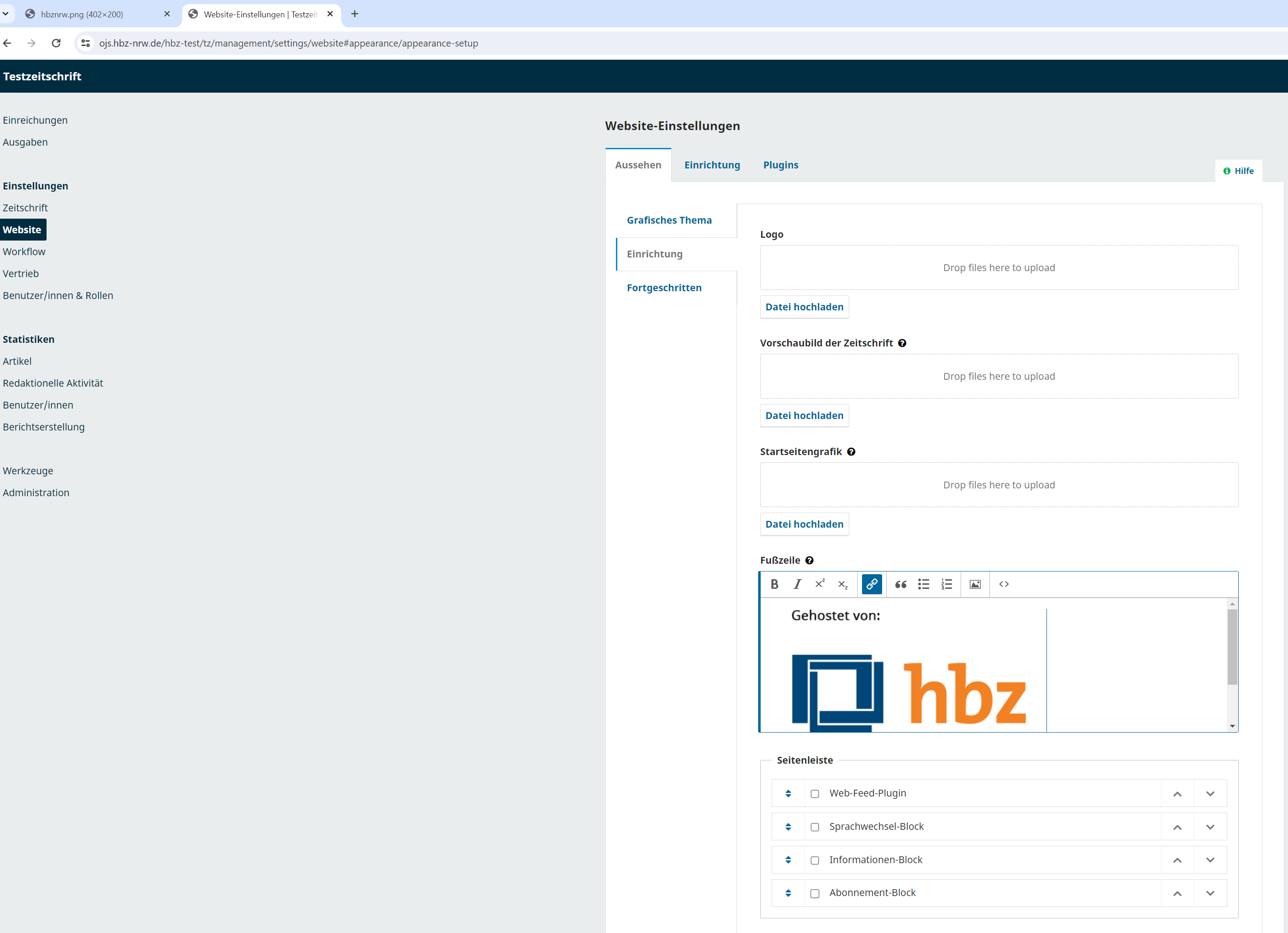Apply italic formatting in footer editor
This screenshot has height=933, width=1288.
pyautogui.click(x=797, y=584)
